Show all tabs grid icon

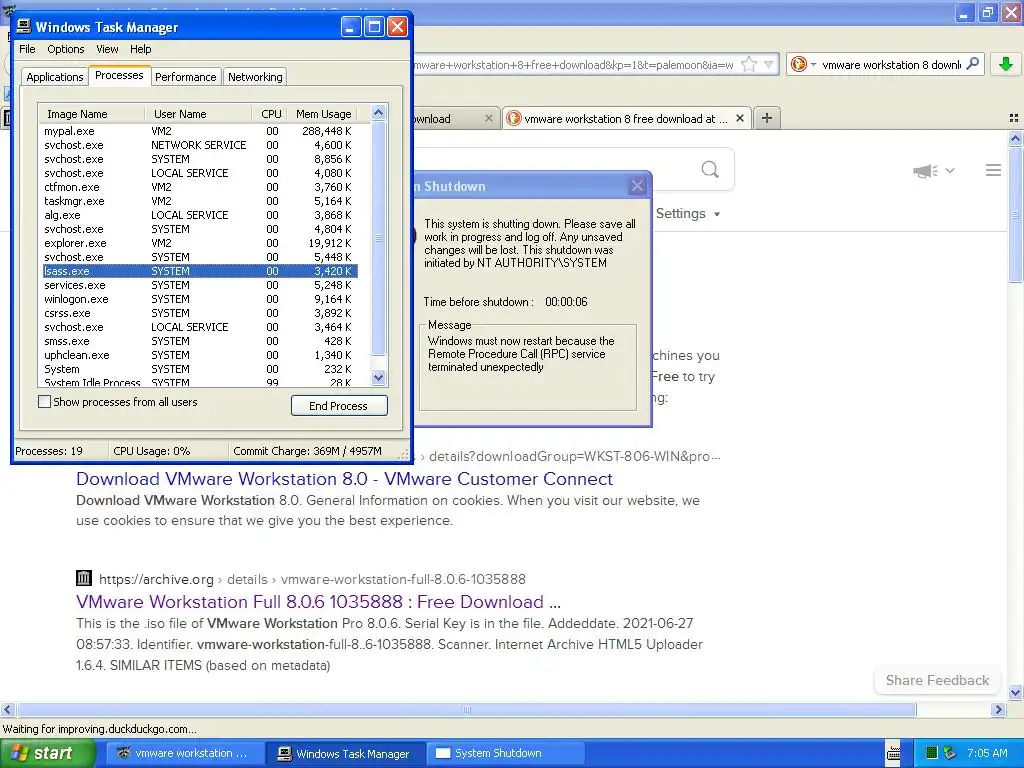pos(1014,118)
